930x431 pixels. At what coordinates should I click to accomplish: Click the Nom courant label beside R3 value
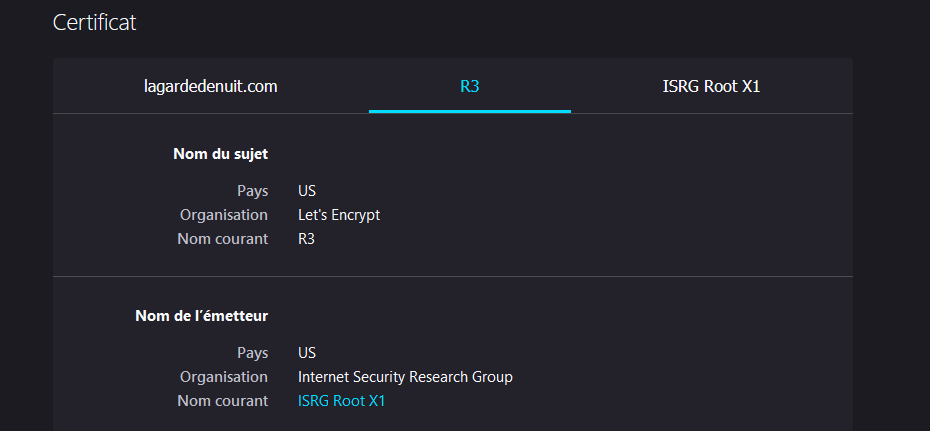tap(223, 239)
